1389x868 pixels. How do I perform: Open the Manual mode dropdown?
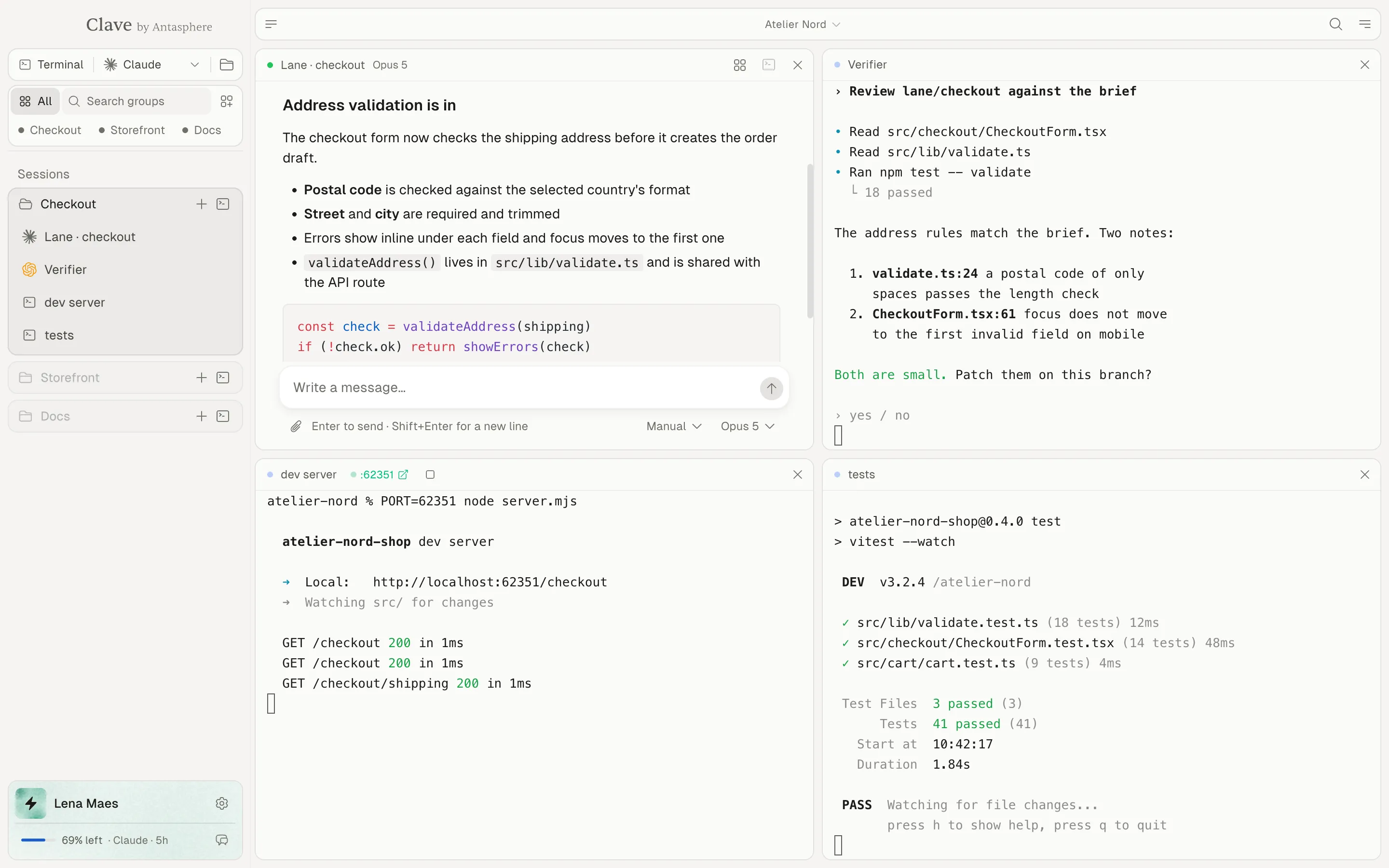[674, 426]
